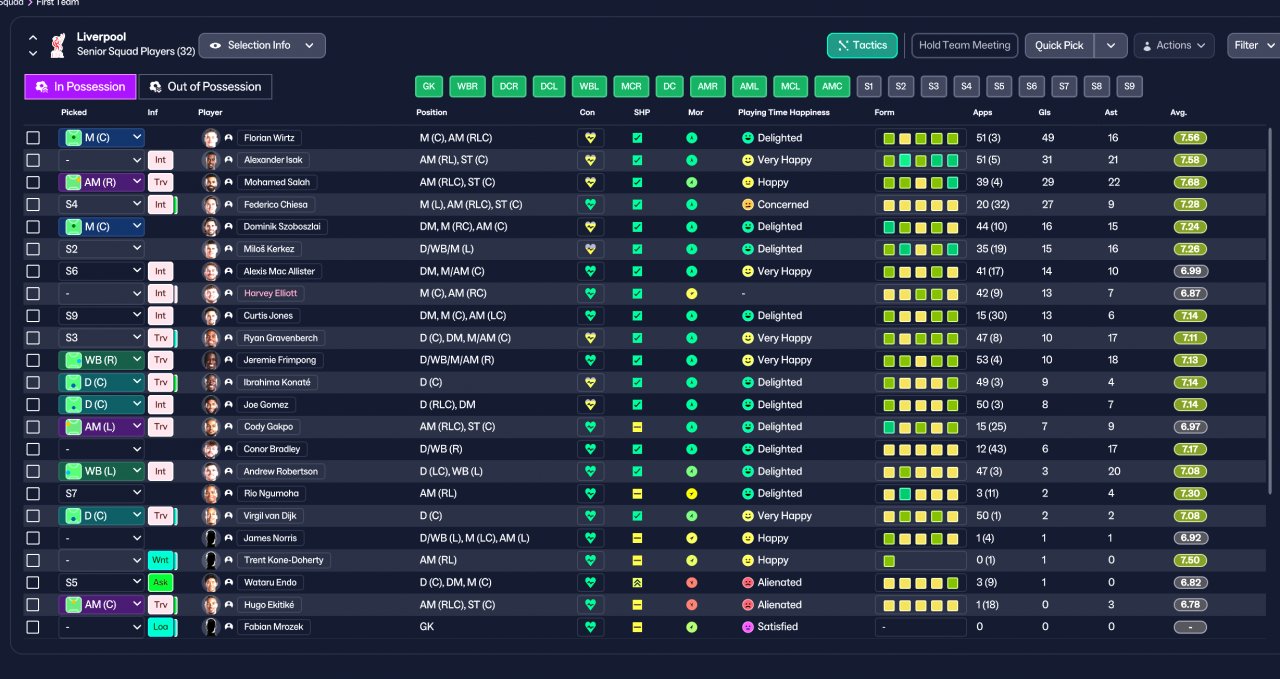1280x679 pixels.
Task: Click Florian Wirtz form color squares
Action: click(920, 138)
